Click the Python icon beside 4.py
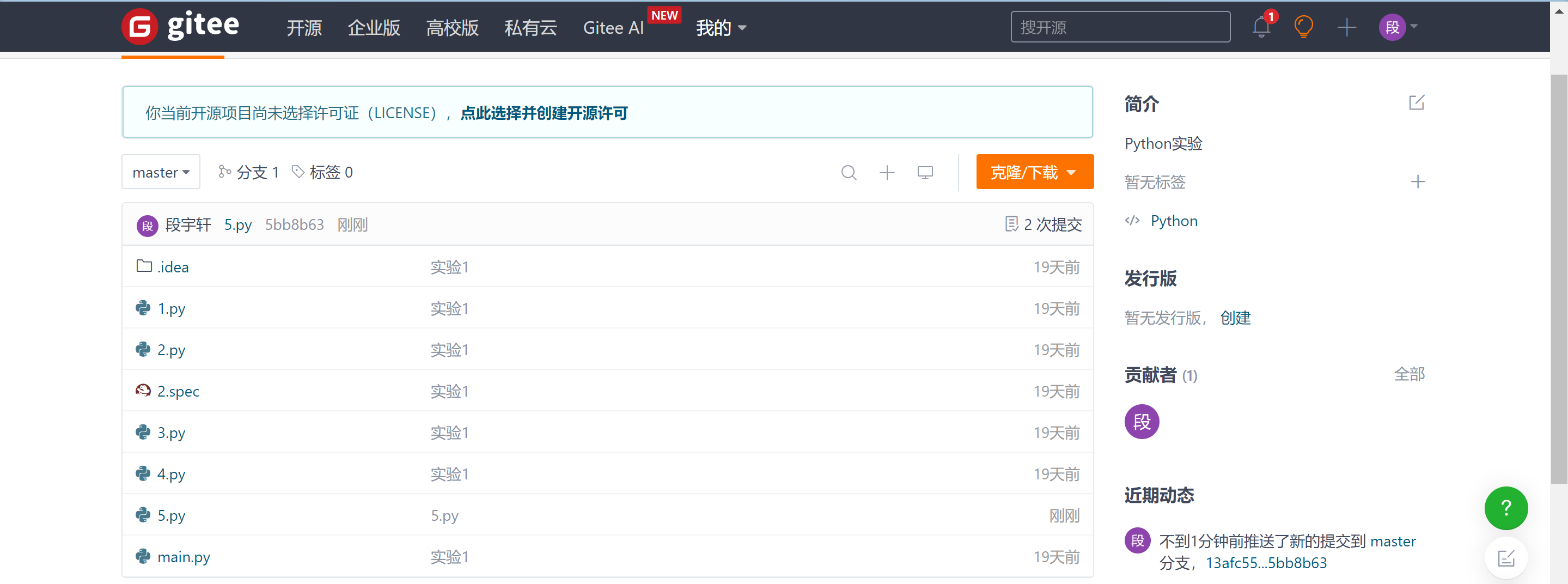Image resolution: width=1568 pixels, height=584 pixels. (x=143, y=474)
